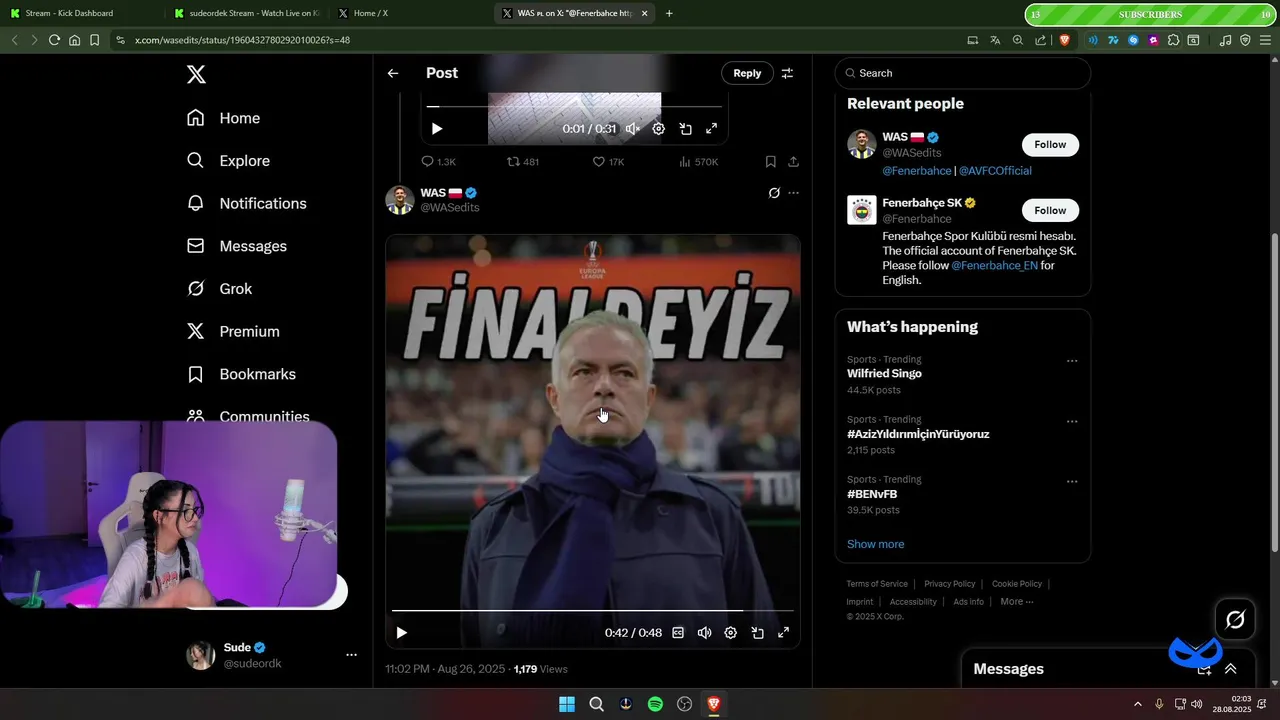Open the browser main menu
This screenshot has height=720, width=1280.
1265,40
